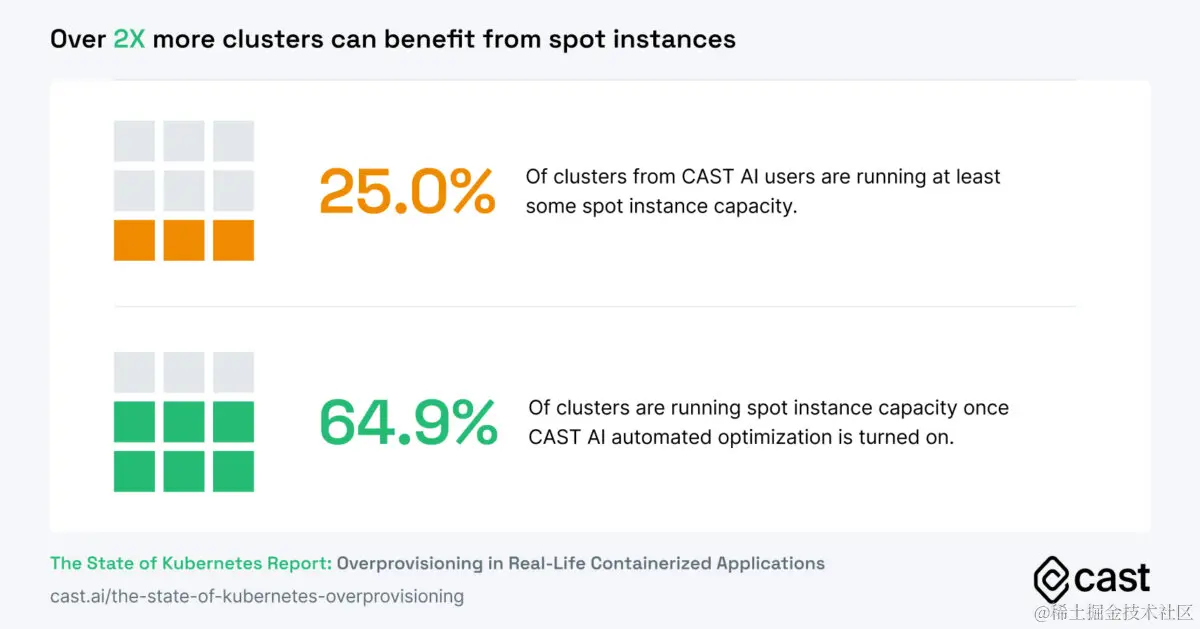This screenshot has height=629, width=1200.
Task: Click the middle orange square
Action: click(184, 240)
